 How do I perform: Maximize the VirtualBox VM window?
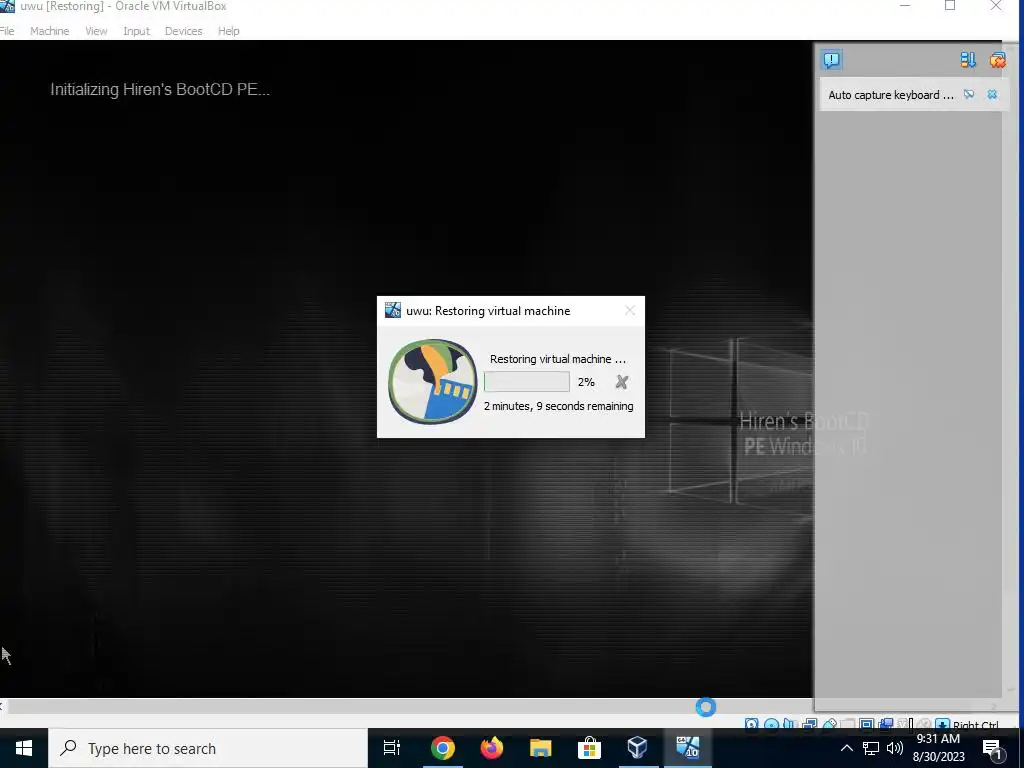(950, 6)
